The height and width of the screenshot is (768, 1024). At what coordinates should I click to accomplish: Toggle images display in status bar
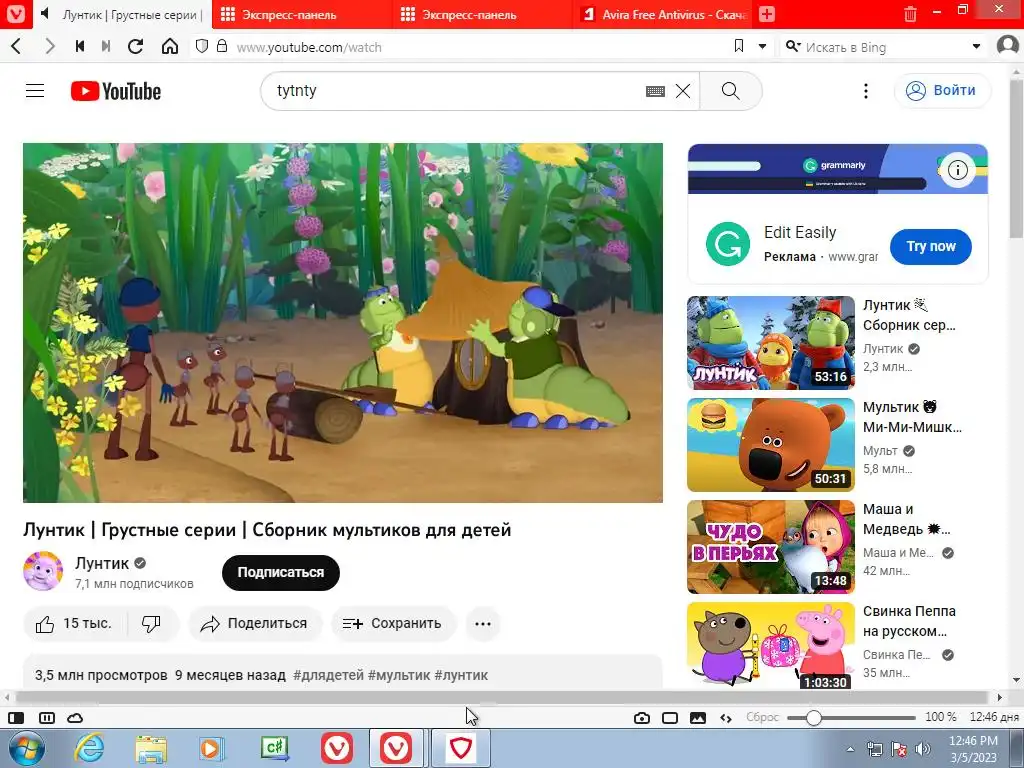(x=697, y=718)
